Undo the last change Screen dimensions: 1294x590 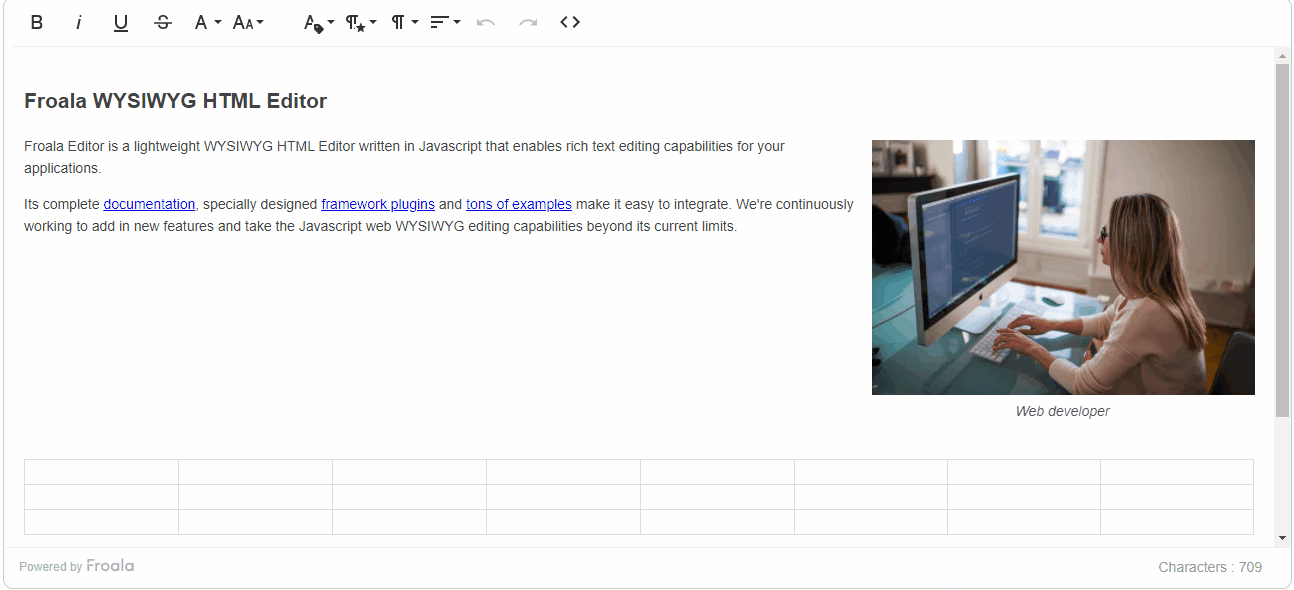(x=487, y=21)
